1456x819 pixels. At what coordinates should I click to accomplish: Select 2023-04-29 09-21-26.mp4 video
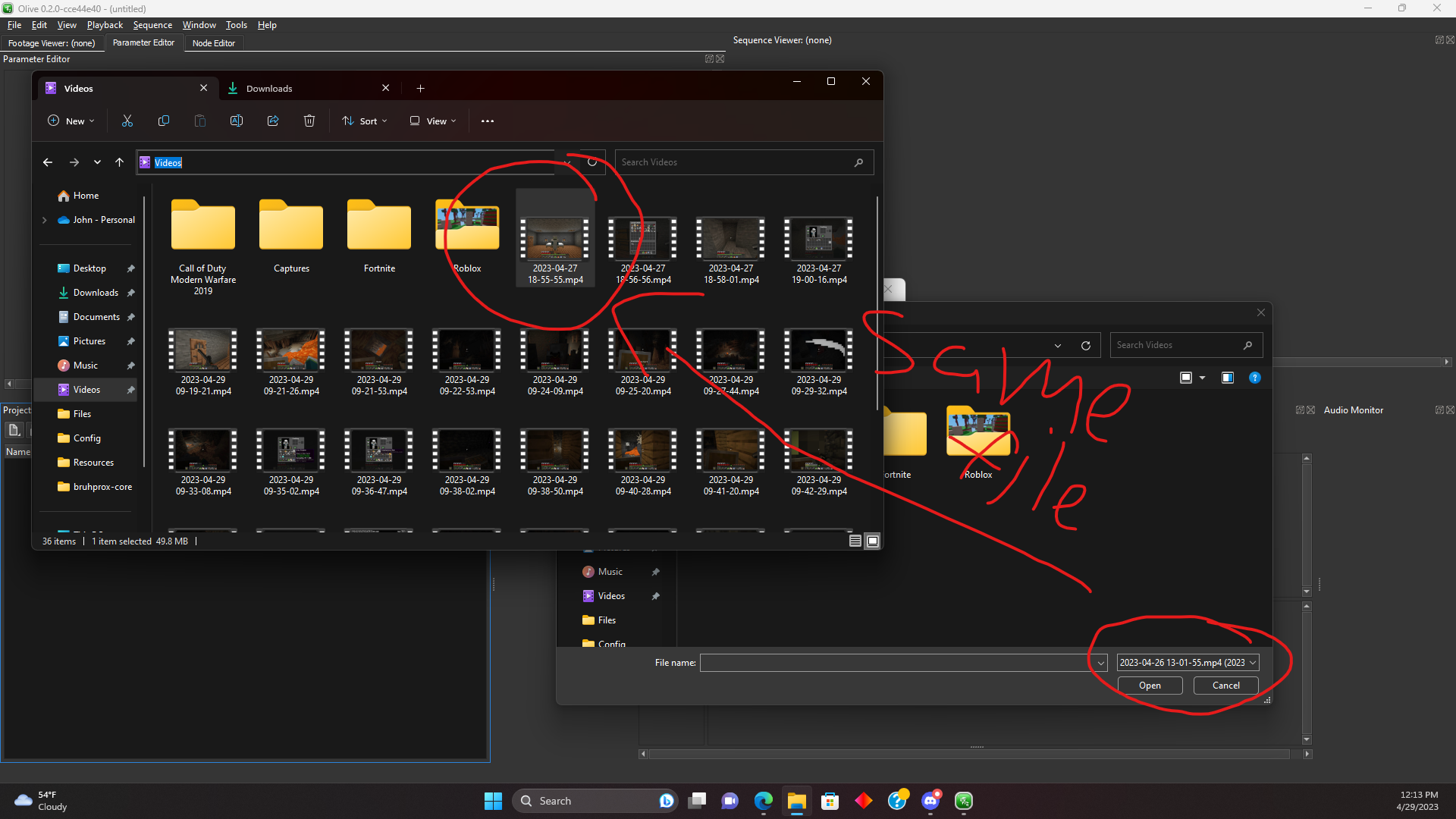pyautogui.click(x=291, y=362)
